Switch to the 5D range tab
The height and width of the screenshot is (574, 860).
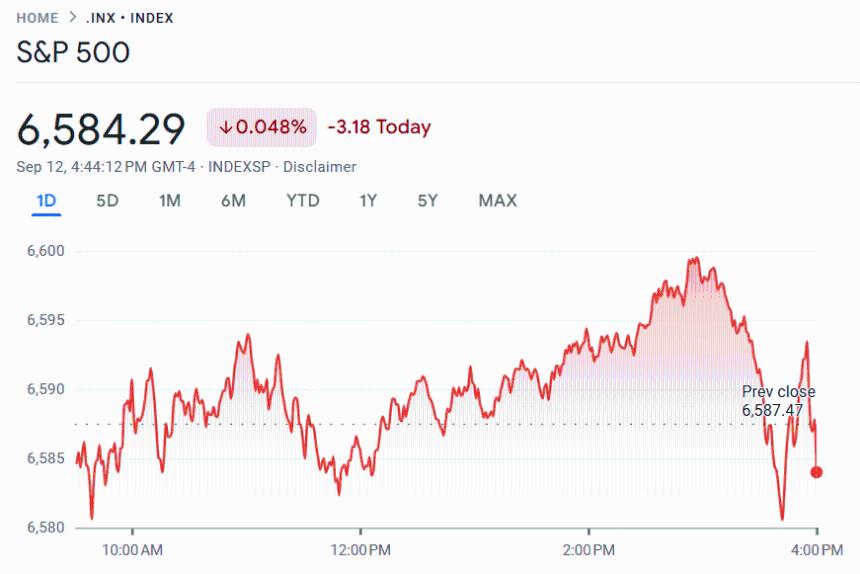point(107,201)
